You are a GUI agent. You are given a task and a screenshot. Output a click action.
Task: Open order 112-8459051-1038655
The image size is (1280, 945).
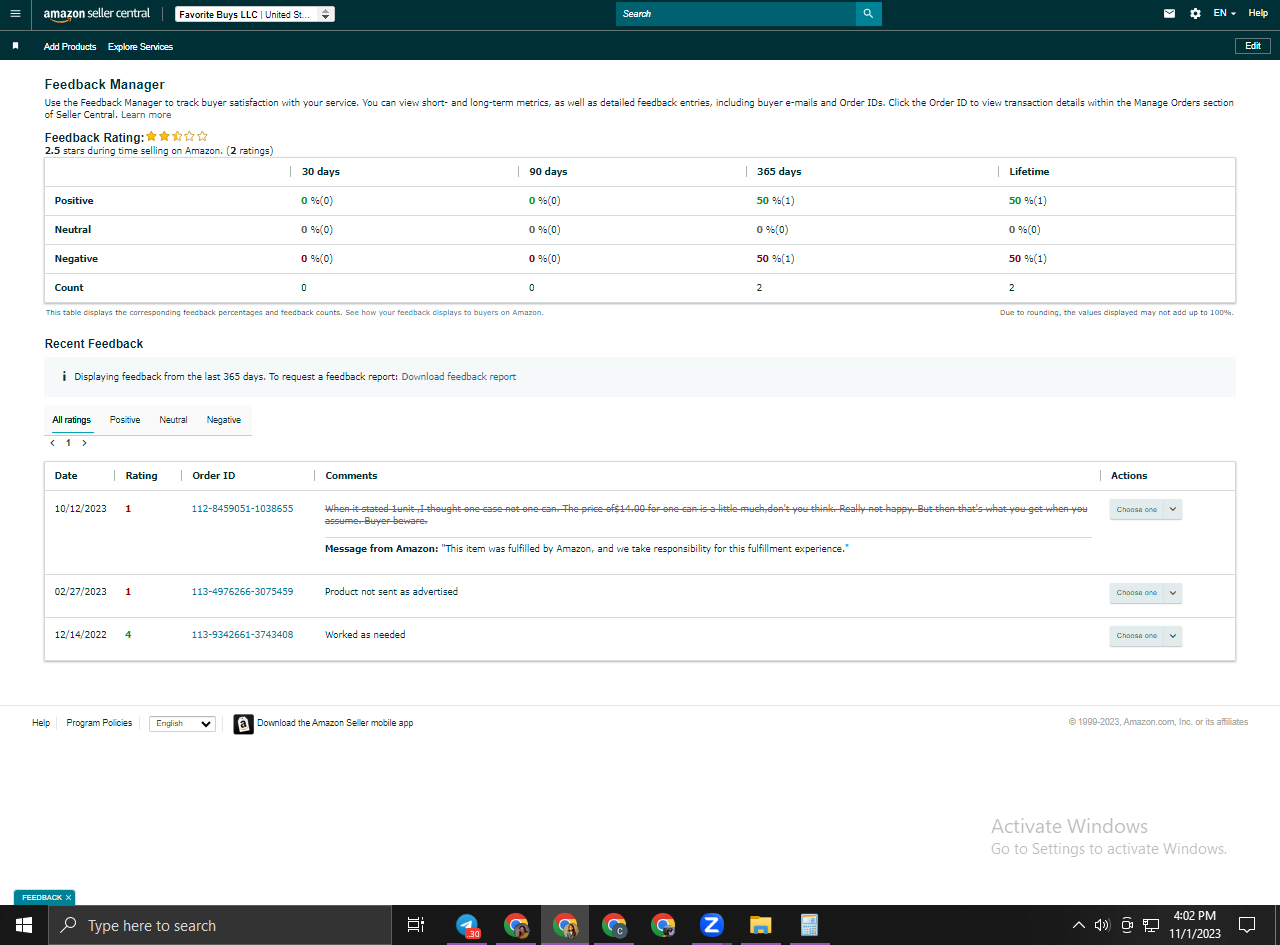(x=243, y=509)
